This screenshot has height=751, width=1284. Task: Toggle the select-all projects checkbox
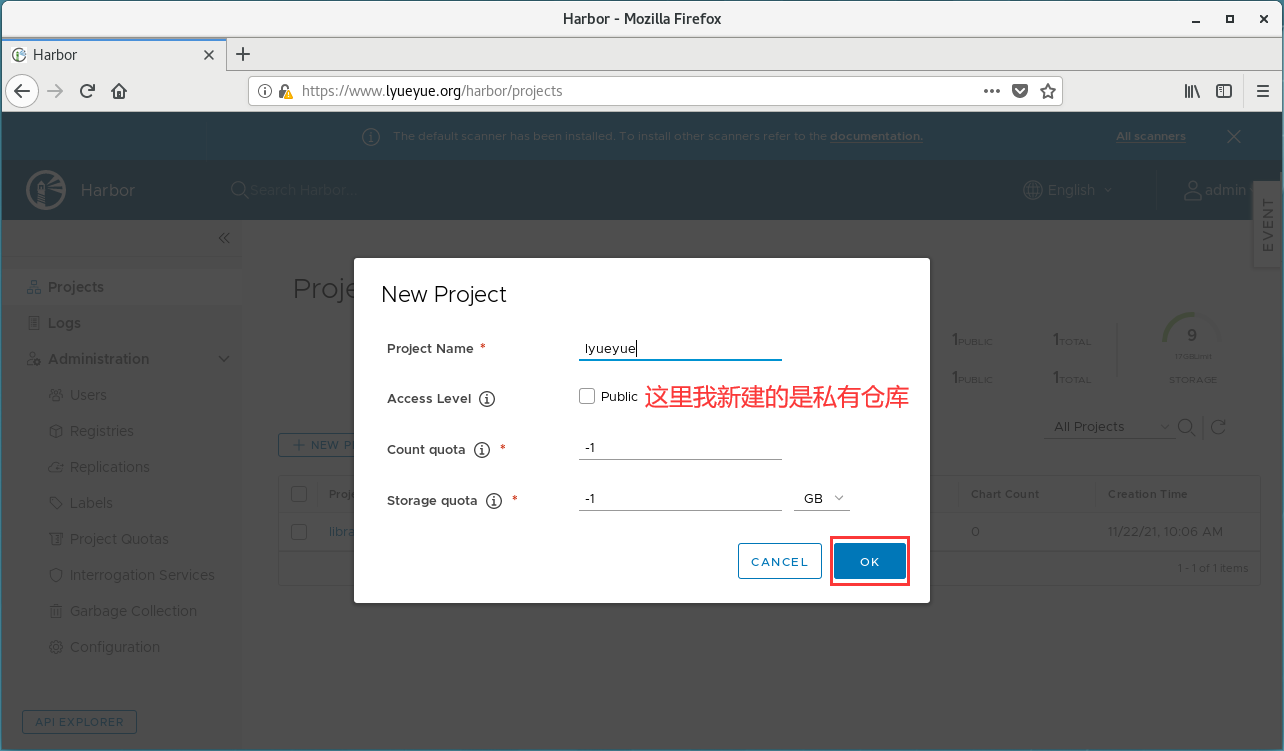[x=299, y=493]
